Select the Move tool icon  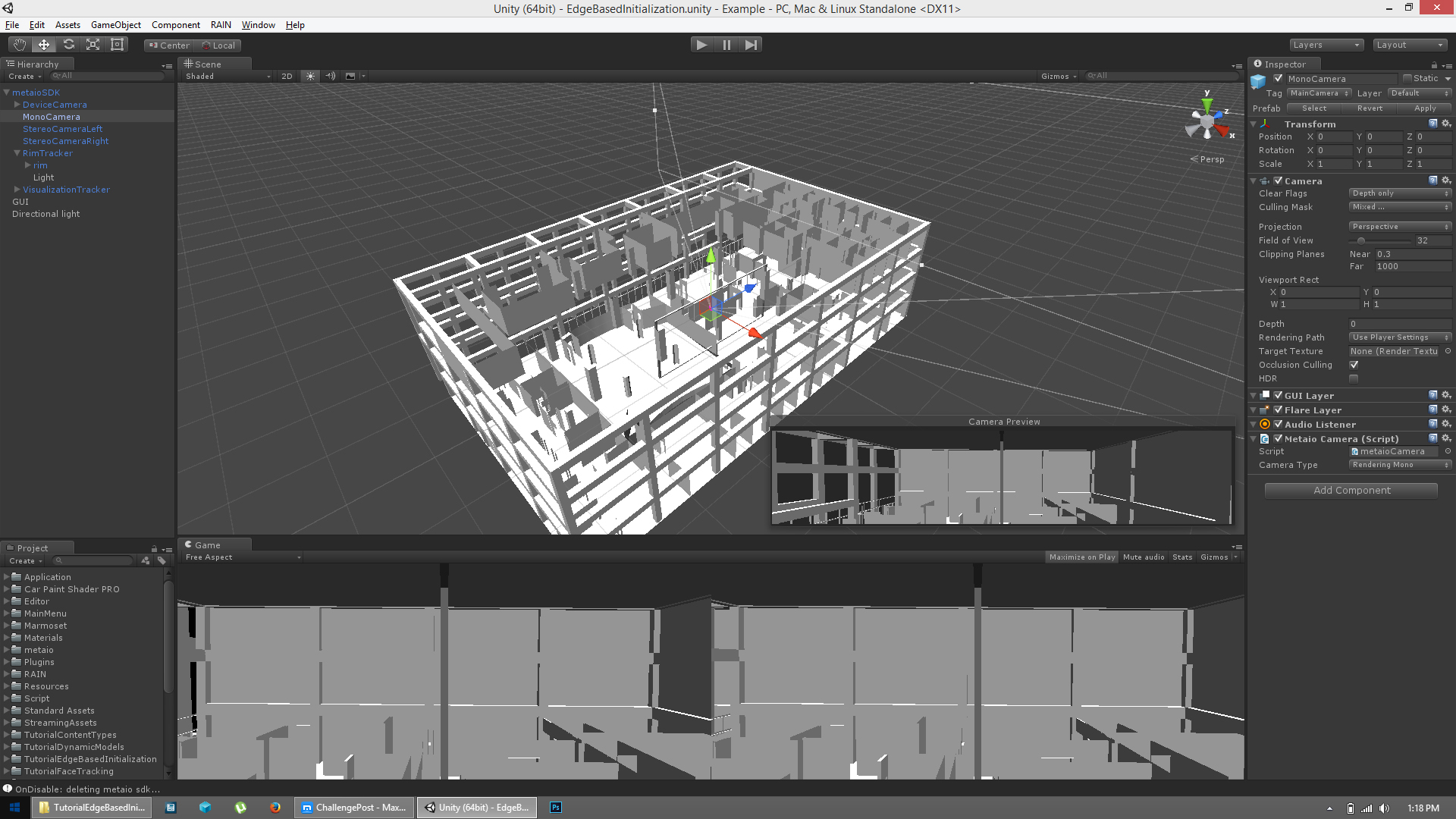44,45
